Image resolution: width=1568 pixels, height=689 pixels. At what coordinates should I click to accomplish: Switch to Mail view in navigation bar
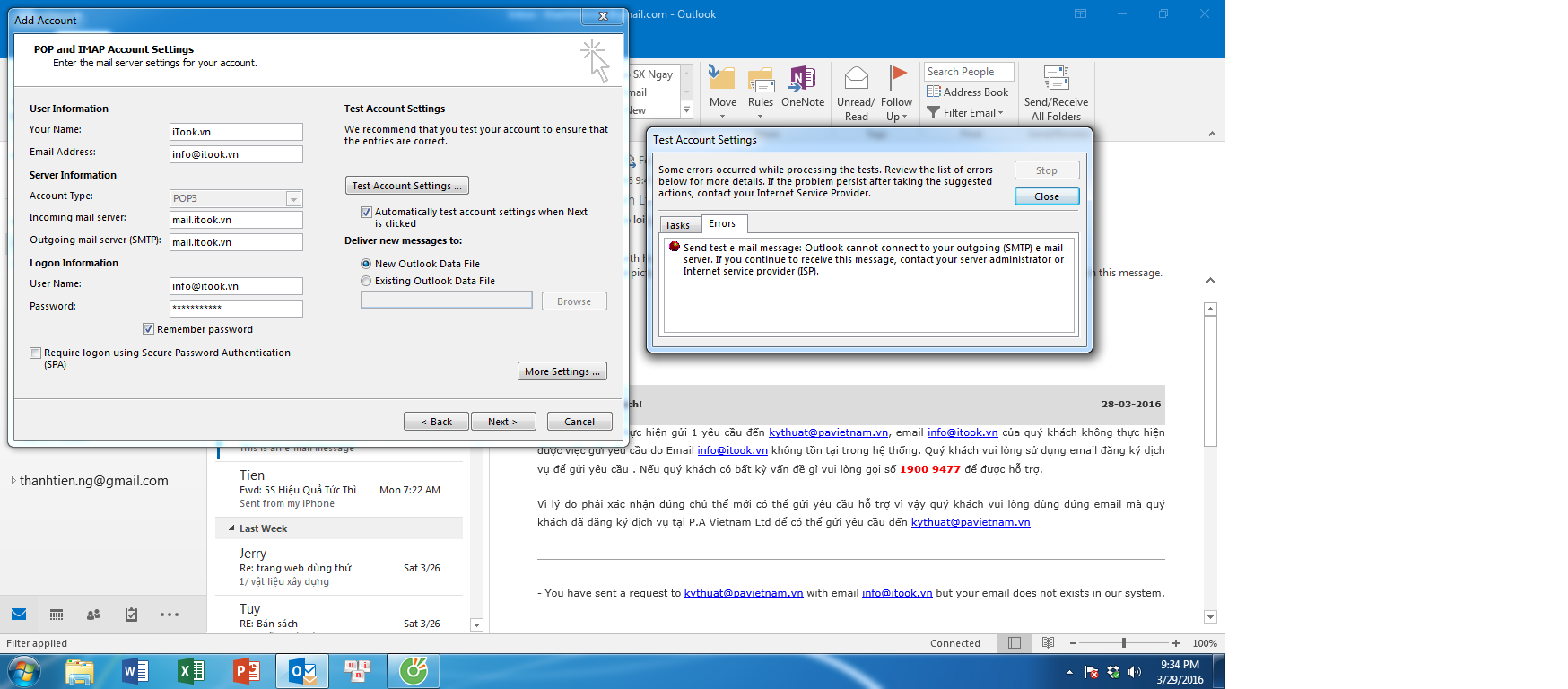(19, 615)
